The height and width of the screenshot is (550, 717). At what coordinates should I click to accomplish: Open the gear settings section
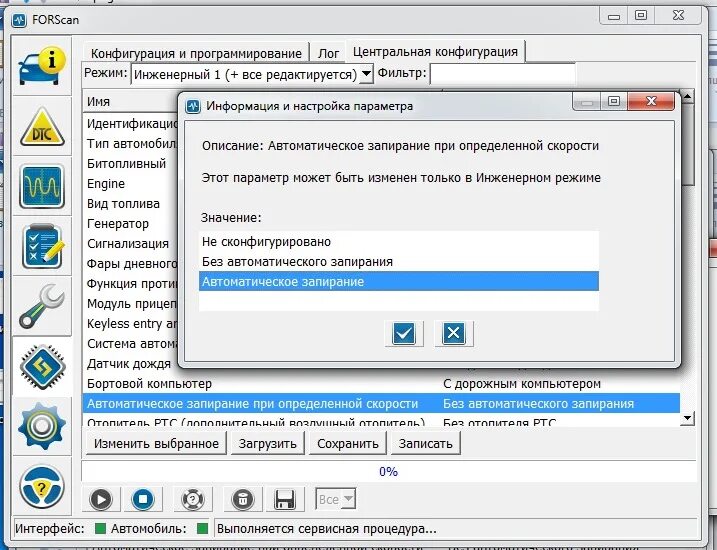click(x=42, y=426)
